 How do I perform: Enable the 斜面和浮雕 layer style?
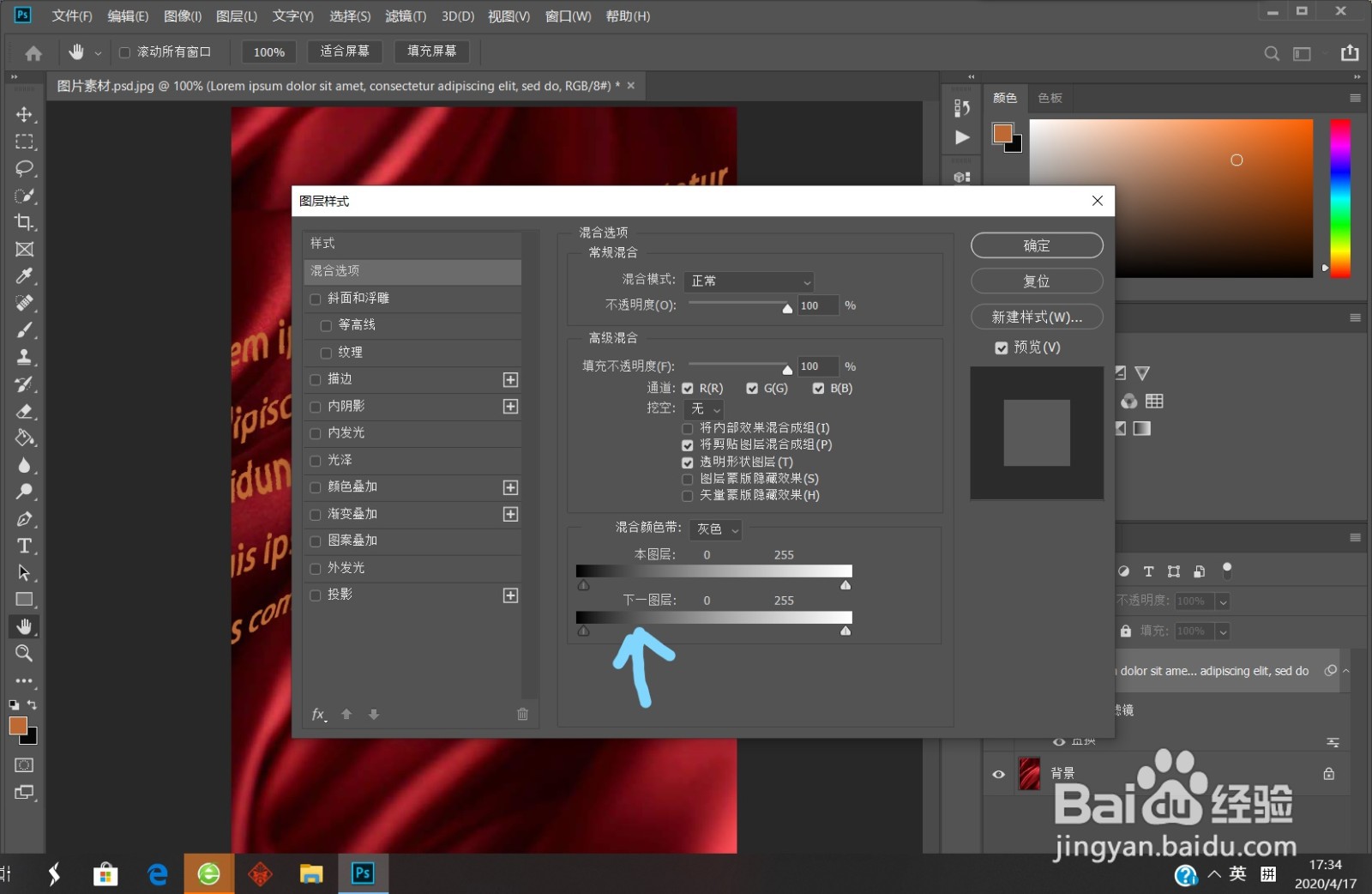pyautogui.click(x=315, y=298)
